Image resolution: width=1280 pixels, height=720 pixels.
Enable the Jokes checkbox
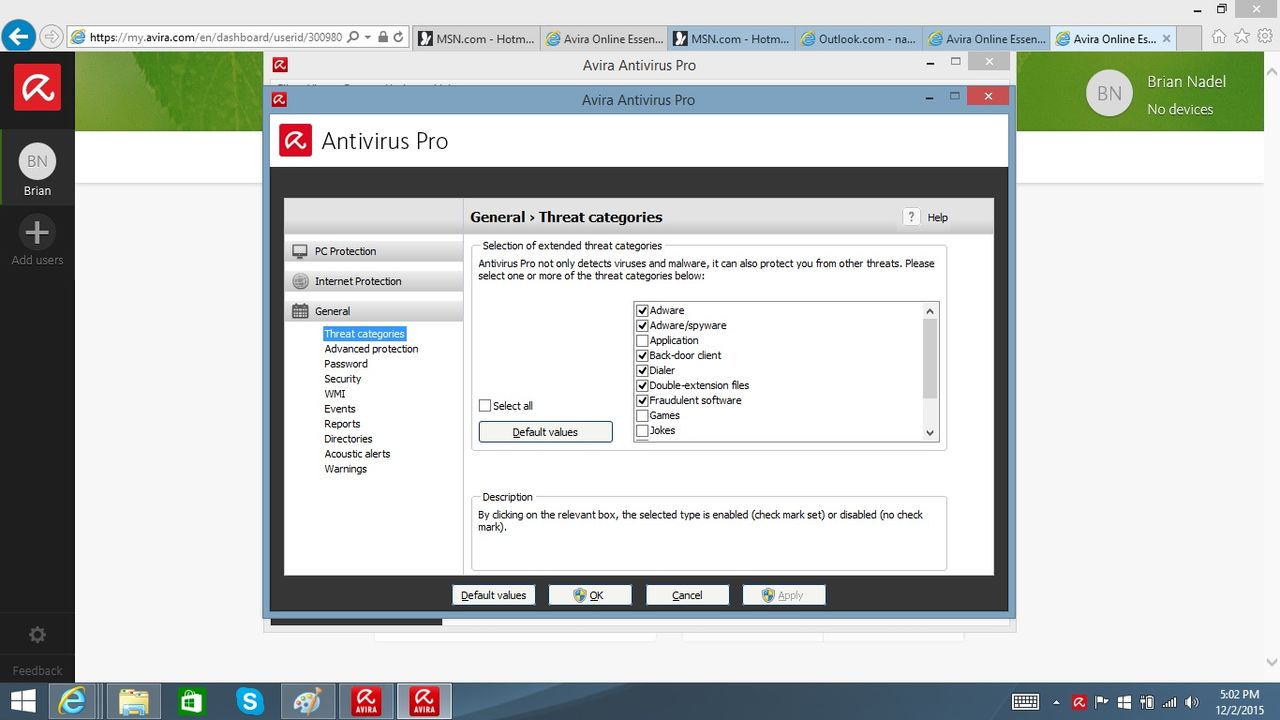tap(643, 431)
